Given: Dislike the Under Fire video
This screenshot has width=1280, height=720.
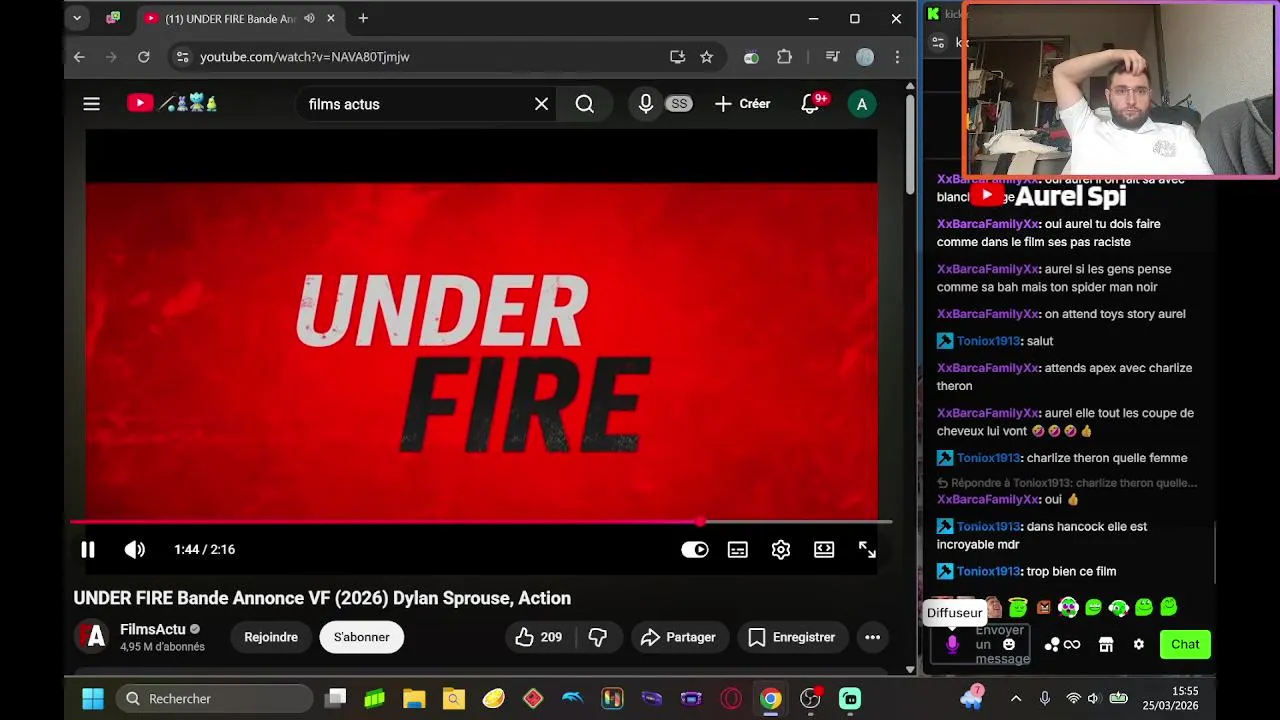Looking at the screenshot, I should (x=598, y=637).
